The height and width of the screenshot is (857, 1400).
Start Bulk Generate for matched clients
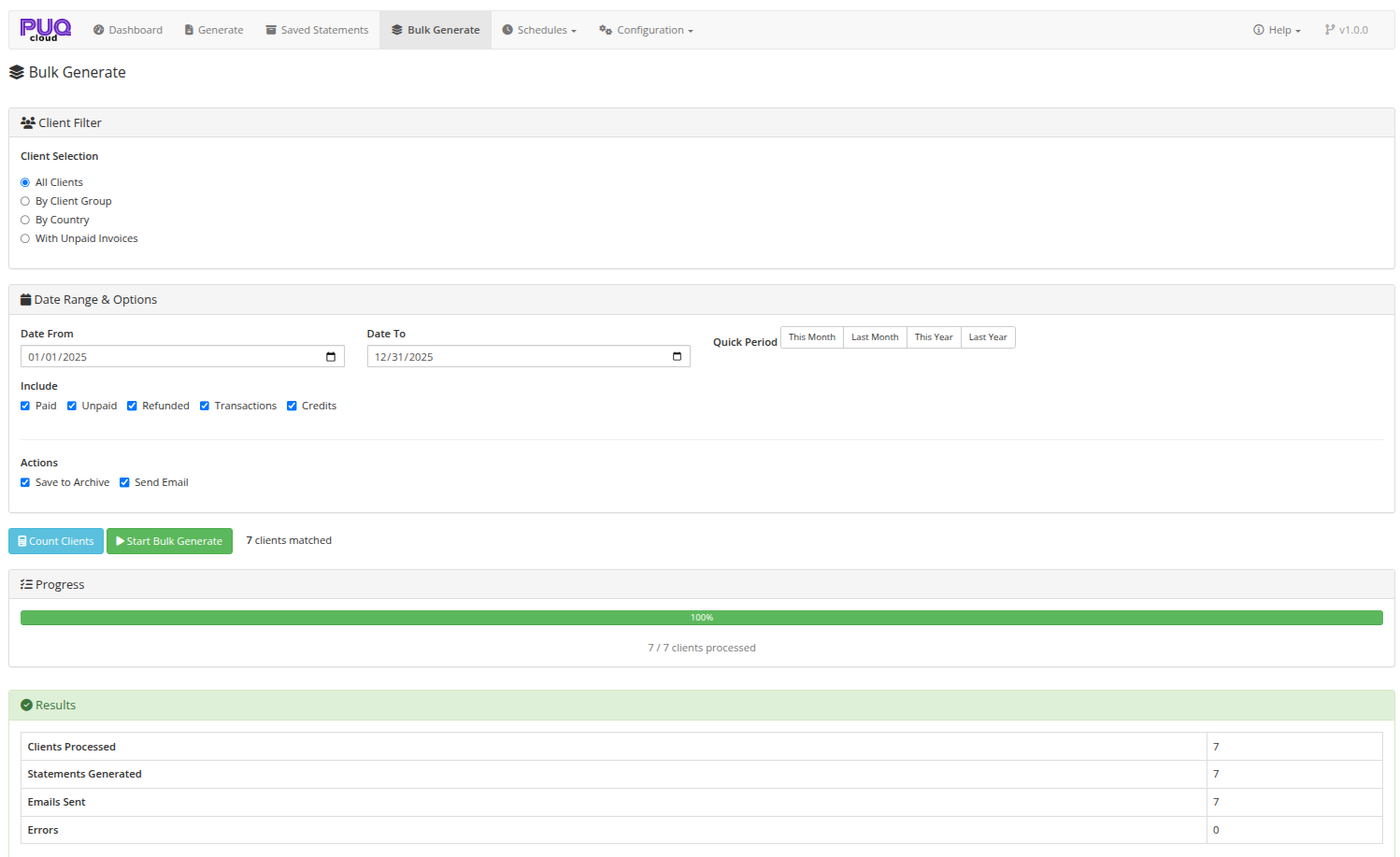[x=169, y=540]
